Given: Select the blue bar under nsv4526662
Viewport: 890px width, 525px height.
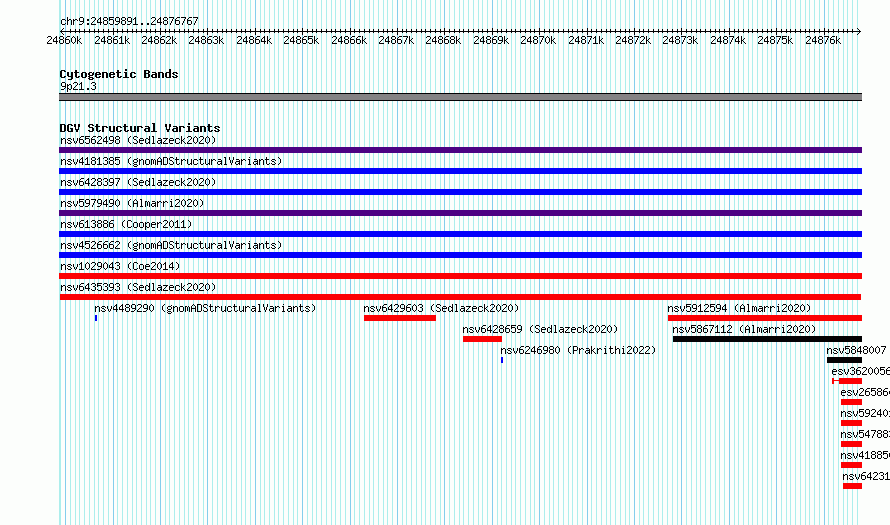Looking at the screenshot, I should point(460,255).
